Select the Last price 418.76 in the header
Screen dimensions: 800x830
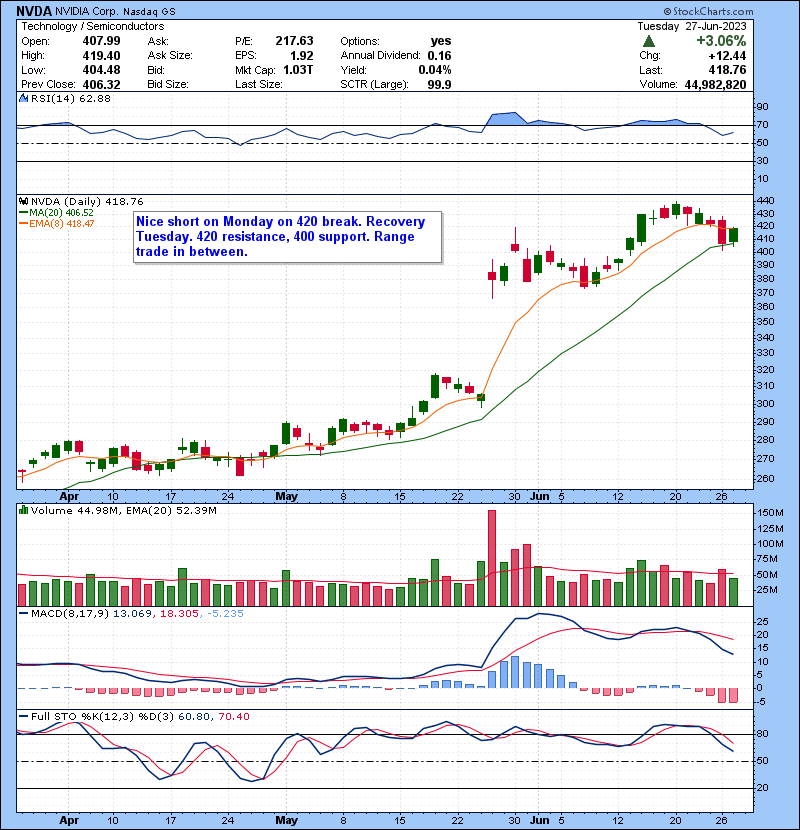(x=727, y=70)
